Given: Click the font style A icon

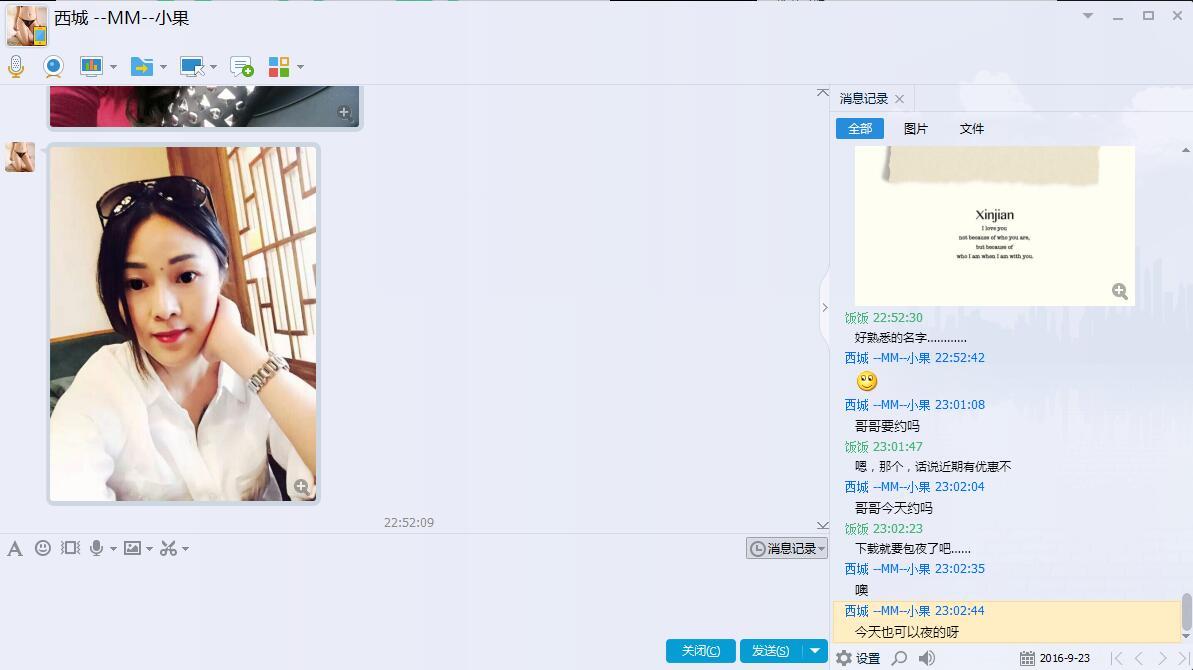Looking at the screenshot, I should coord(14,548).
